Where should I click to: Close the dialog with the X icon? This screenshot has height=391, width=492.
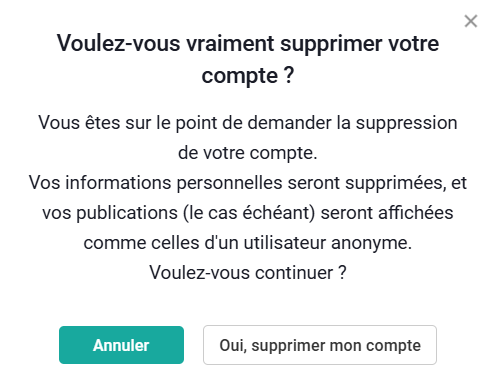(x=471, y=21)
